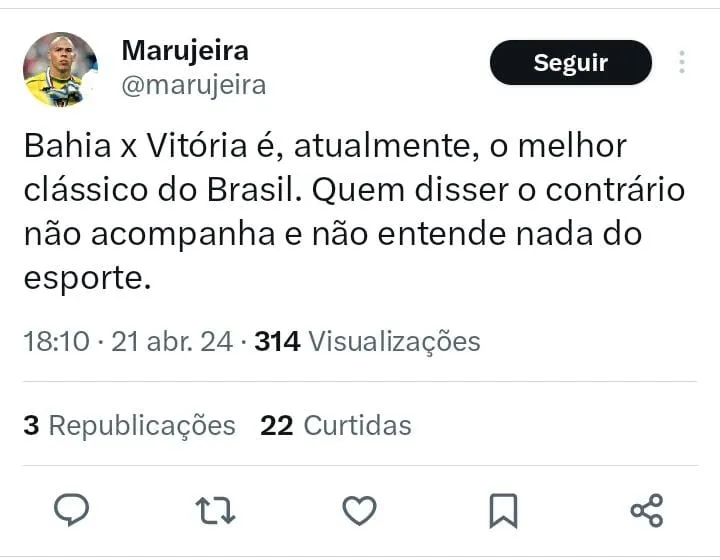Like the tweet with the heart icon
Screen dimensions: 720x560
point(359,511)
